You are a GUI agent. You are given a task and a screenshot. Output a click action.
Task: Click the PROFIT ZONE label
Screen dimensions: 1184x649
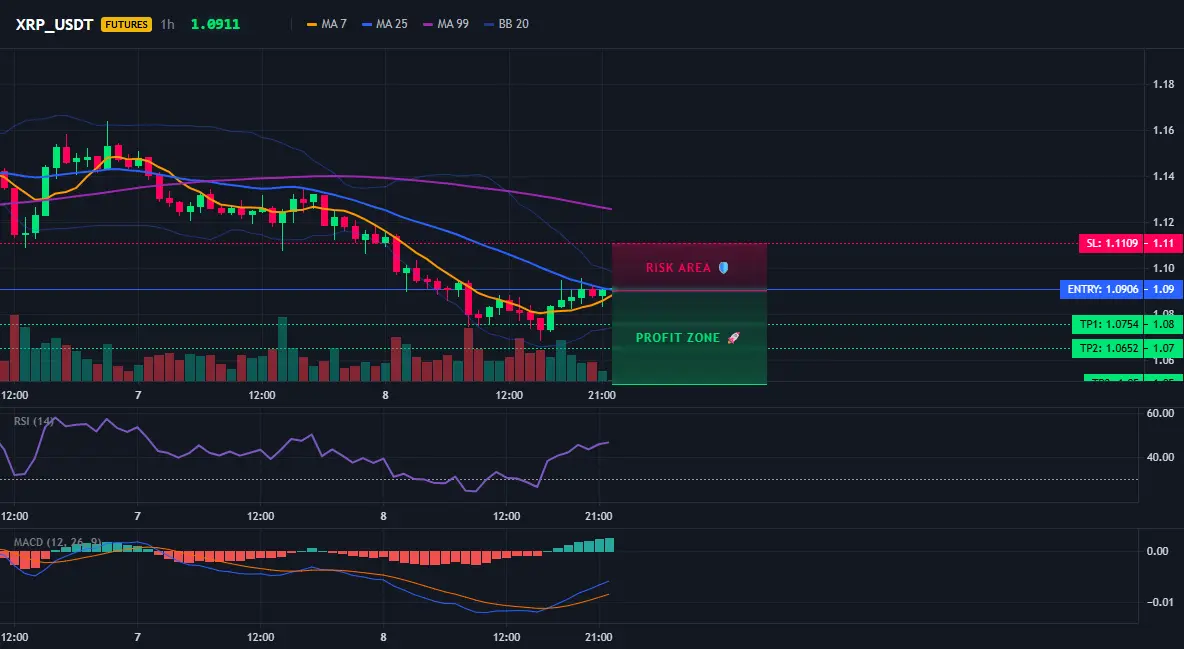click(x=677, y=338)
